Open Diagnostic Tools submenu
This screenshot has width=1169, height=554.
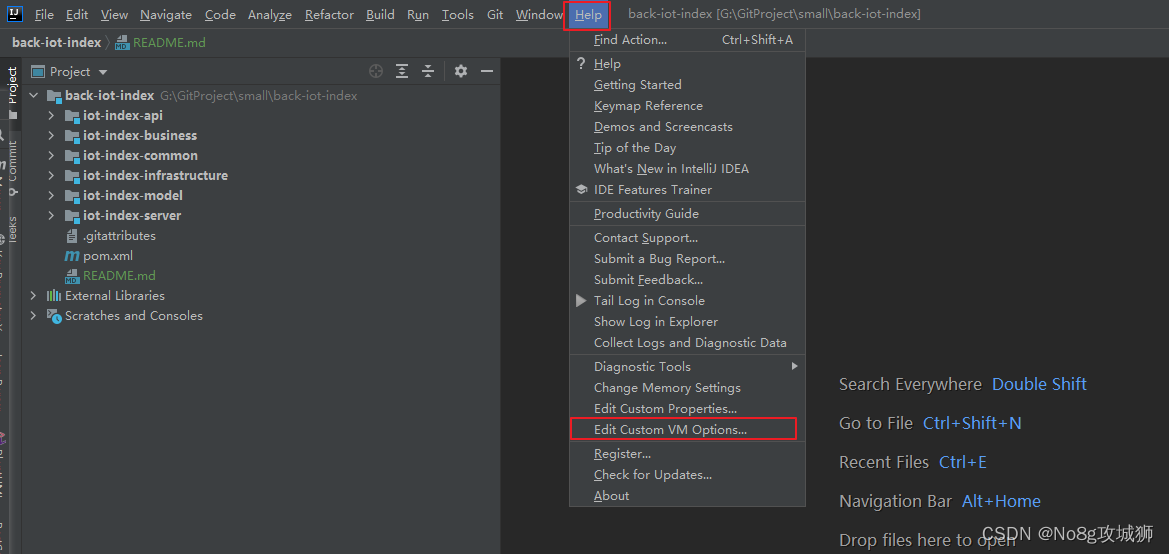(687, 367)
